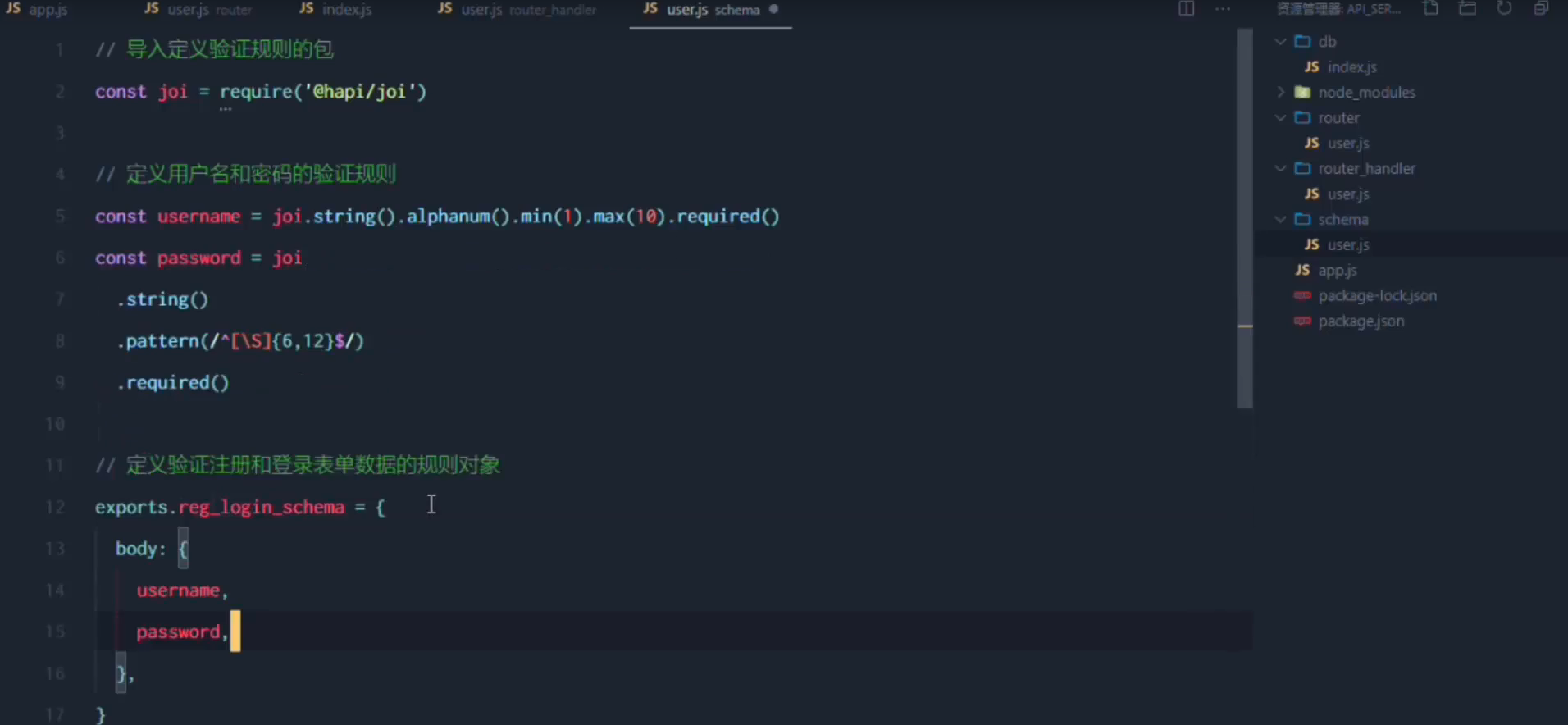1568x725 pixels.
Task: Click the 'password' variable on line 6
Action: [199, 258]
